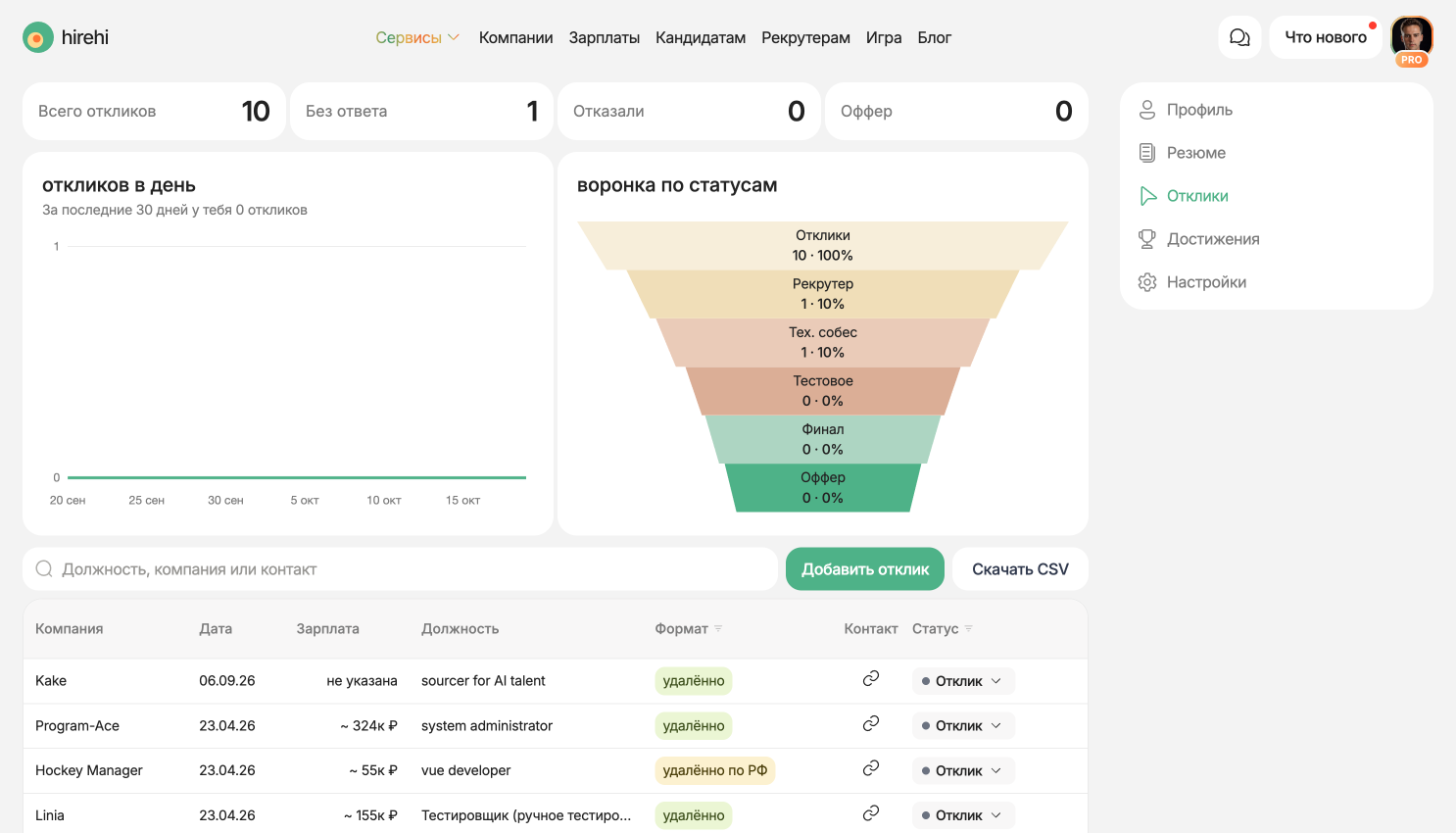
Task: Click the Профиль person icon in sidebar
Action: 1147,110
